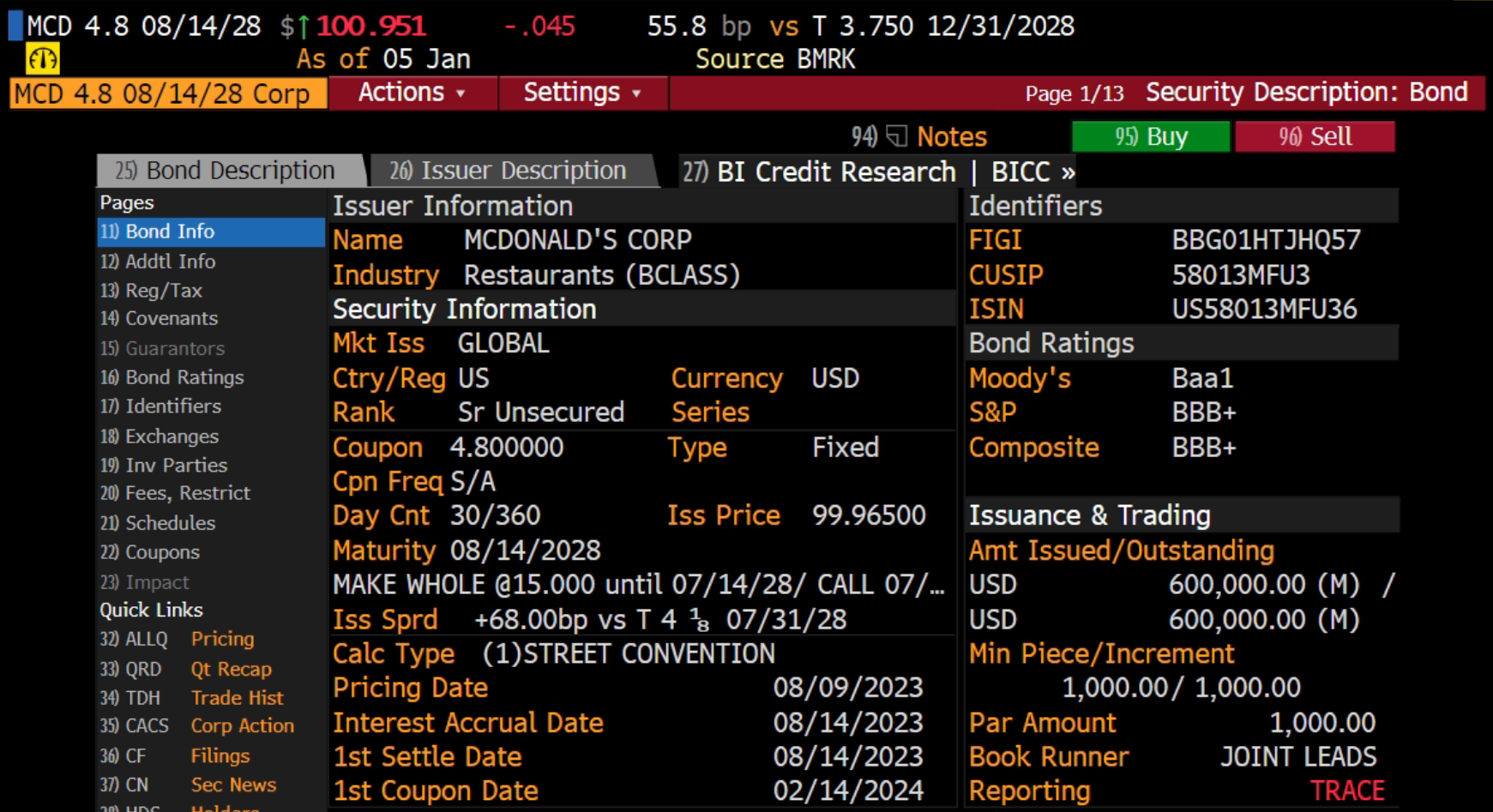Click the S&P rating BBB+
This screenshot has width=1493, height=812.
pyautogui.click(x=1204, y=412)
